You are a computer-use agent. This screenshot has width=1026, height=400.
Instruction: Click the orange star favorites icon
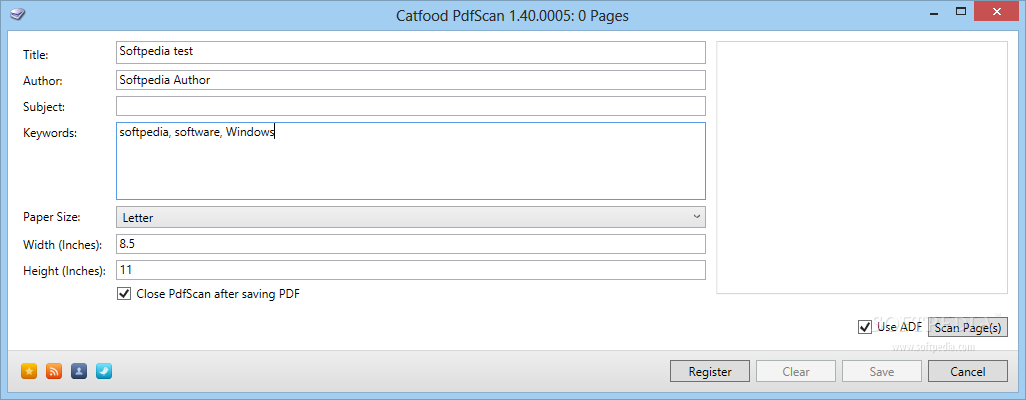coord(29,371)
